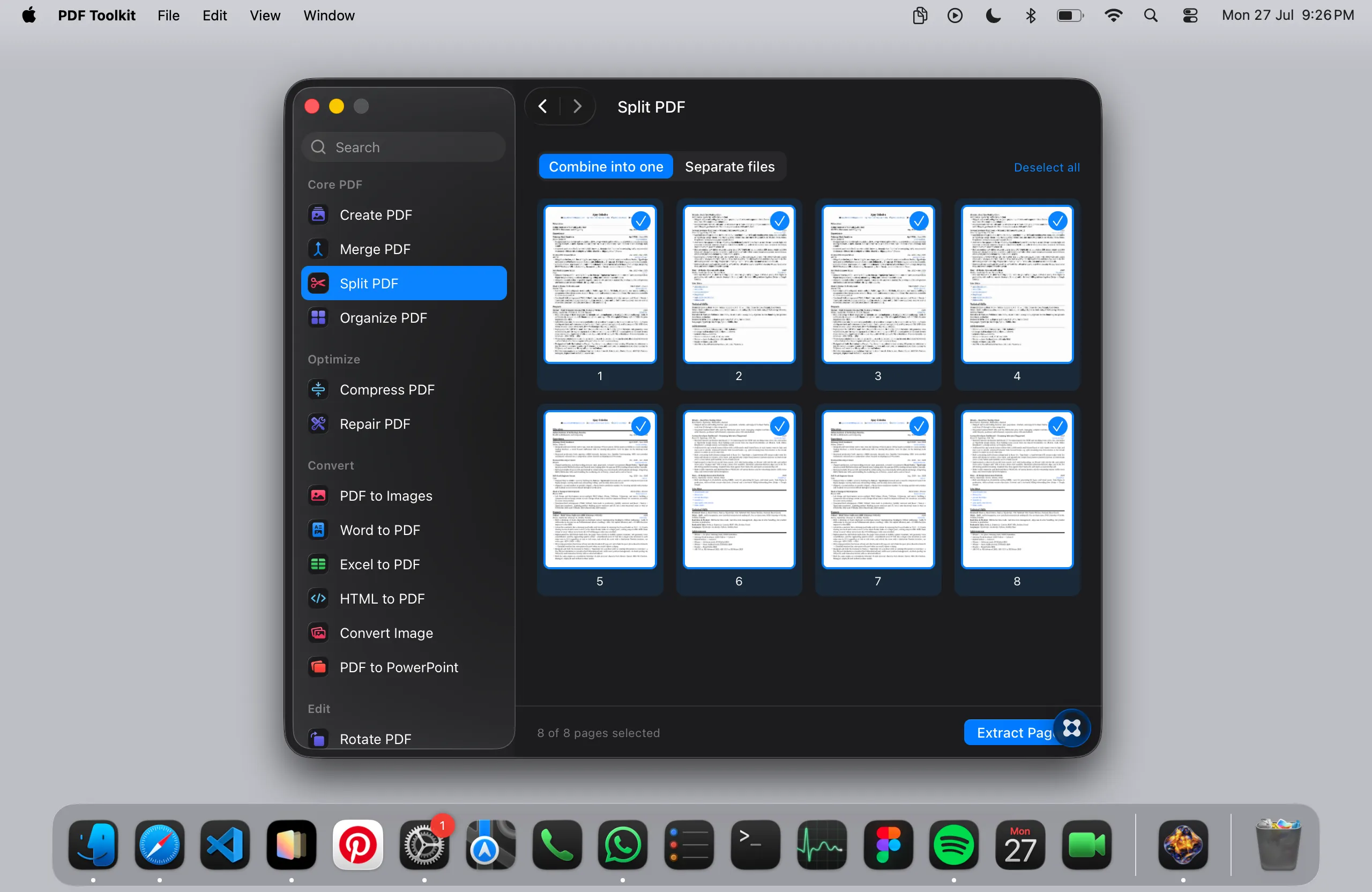Open the View menu
Screen dimensions: 1372x892
(265, 16)
